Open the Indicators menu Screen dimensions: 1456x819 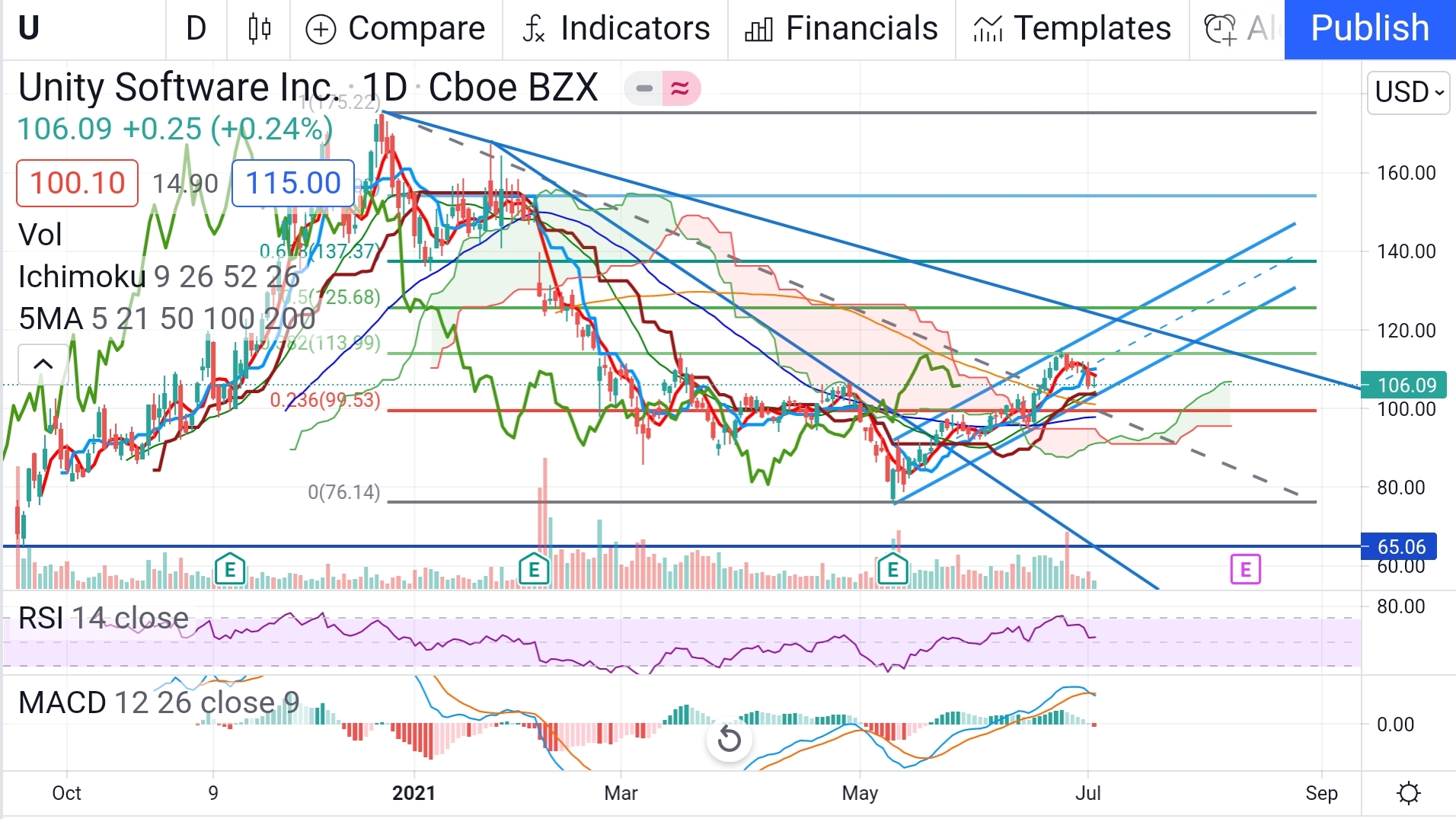pyautogui.click(x=615, y=29)
